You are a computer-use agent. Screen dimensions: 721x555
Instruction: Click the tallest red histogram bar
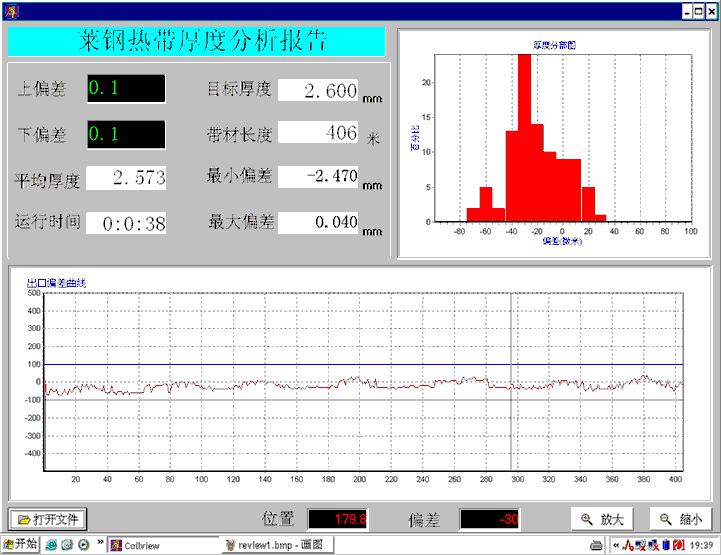click(524, 138)
